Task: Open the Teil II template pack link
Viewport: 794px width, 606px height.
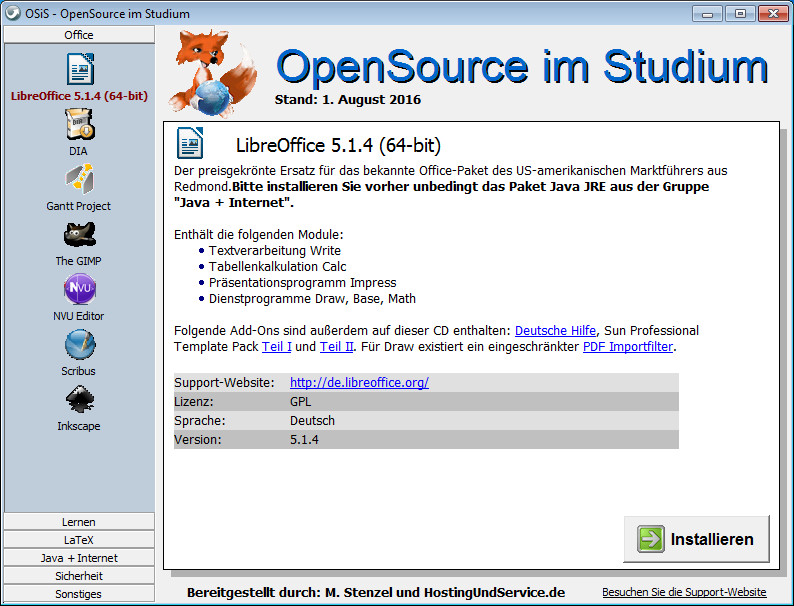Action: pyautogui.click(x=336, y=347)
